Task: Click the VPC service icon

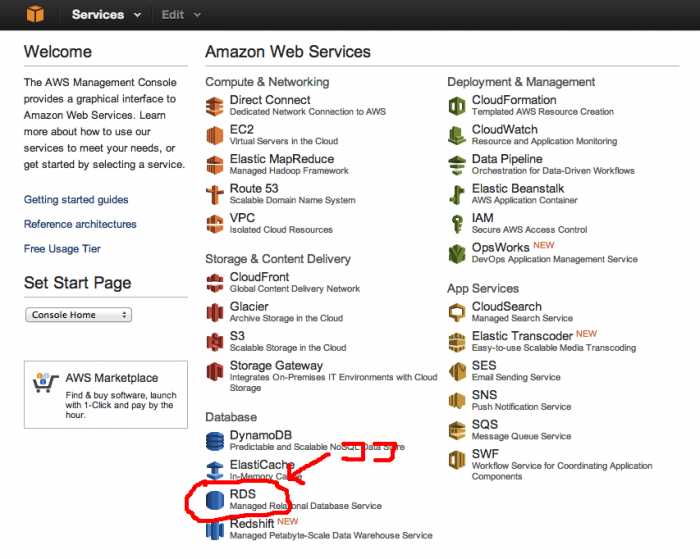Action: (215, 224)
